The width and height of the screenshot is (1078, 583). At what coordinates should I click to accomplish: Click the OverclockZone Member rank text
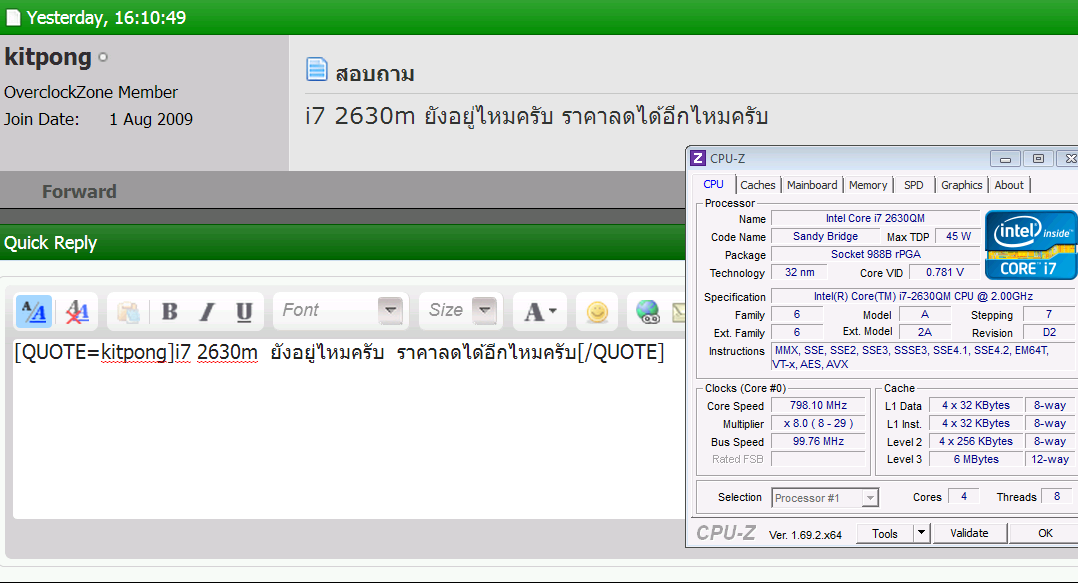click(x=91, y=92)
